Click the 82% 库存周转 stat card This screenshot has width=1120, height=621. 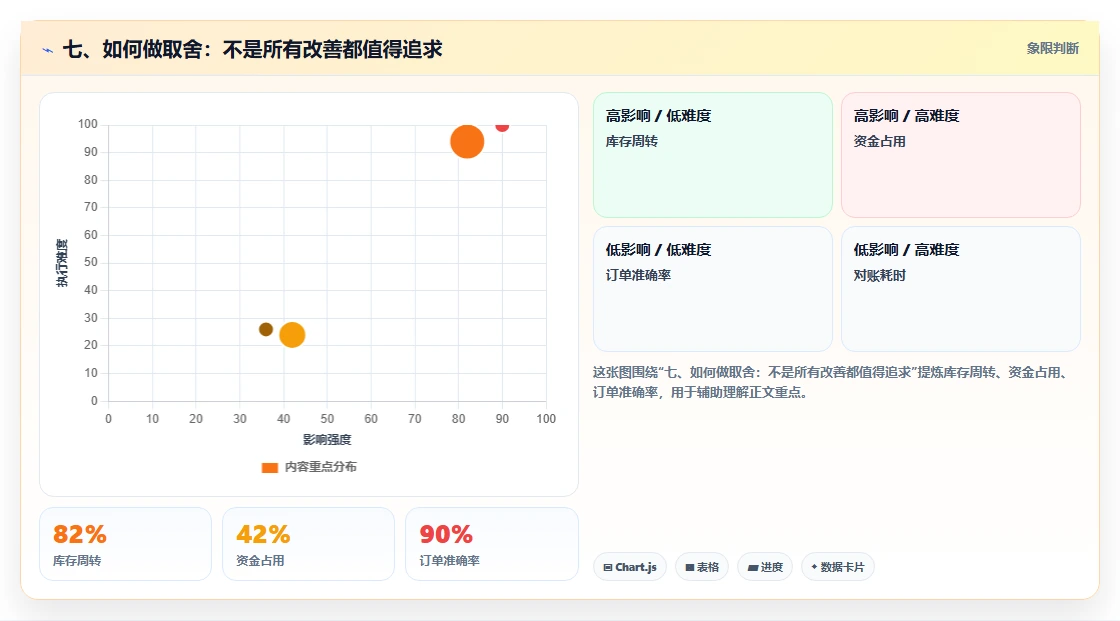point(126,545)
